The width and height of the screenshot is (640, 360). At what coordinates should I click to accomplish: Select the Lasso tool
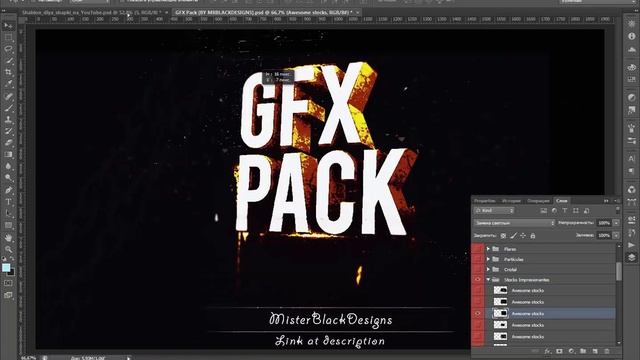click(x=8, y=49)
